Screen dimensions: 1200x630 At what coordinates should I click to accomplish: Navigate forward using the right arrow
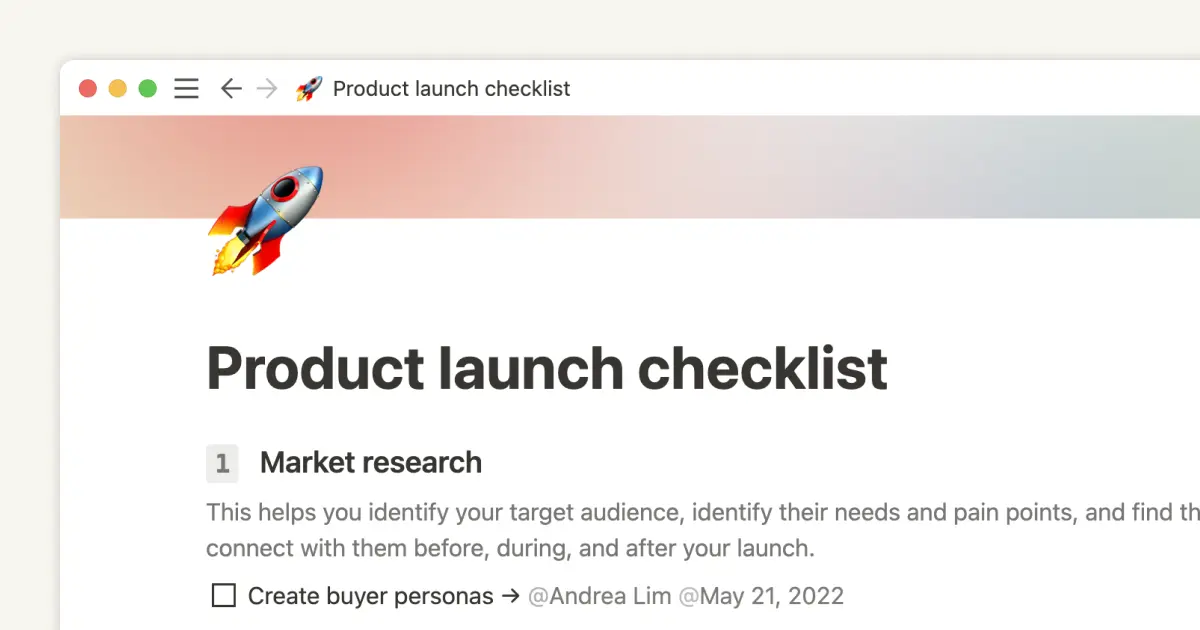[267, 88]
